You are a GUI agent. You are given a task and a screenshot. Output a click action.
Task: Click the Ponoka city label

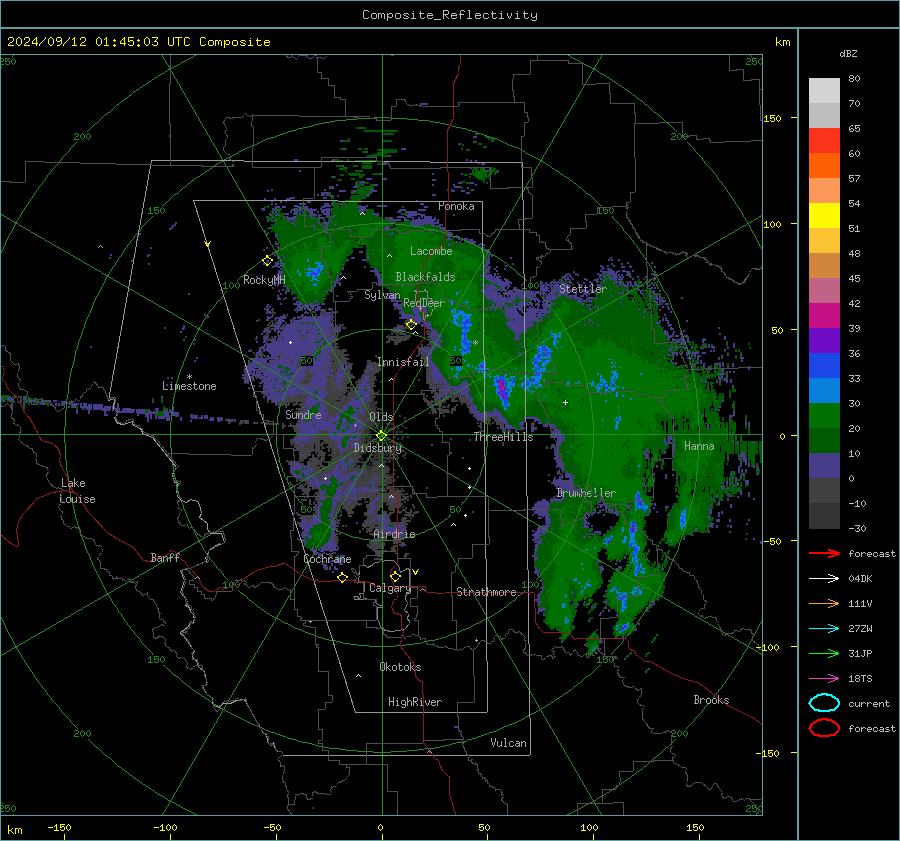coord(456,206)
